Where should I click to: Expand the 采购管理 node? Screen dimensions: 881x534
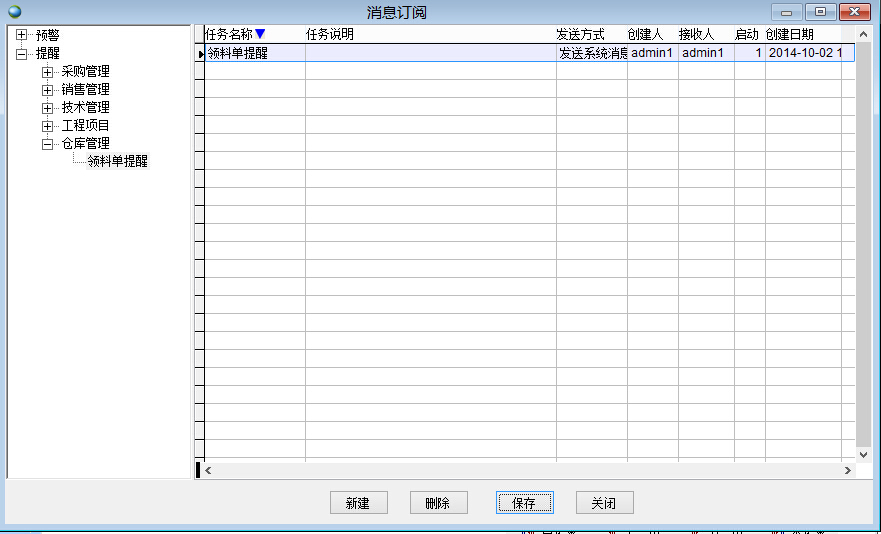click(x=47, y=72)
